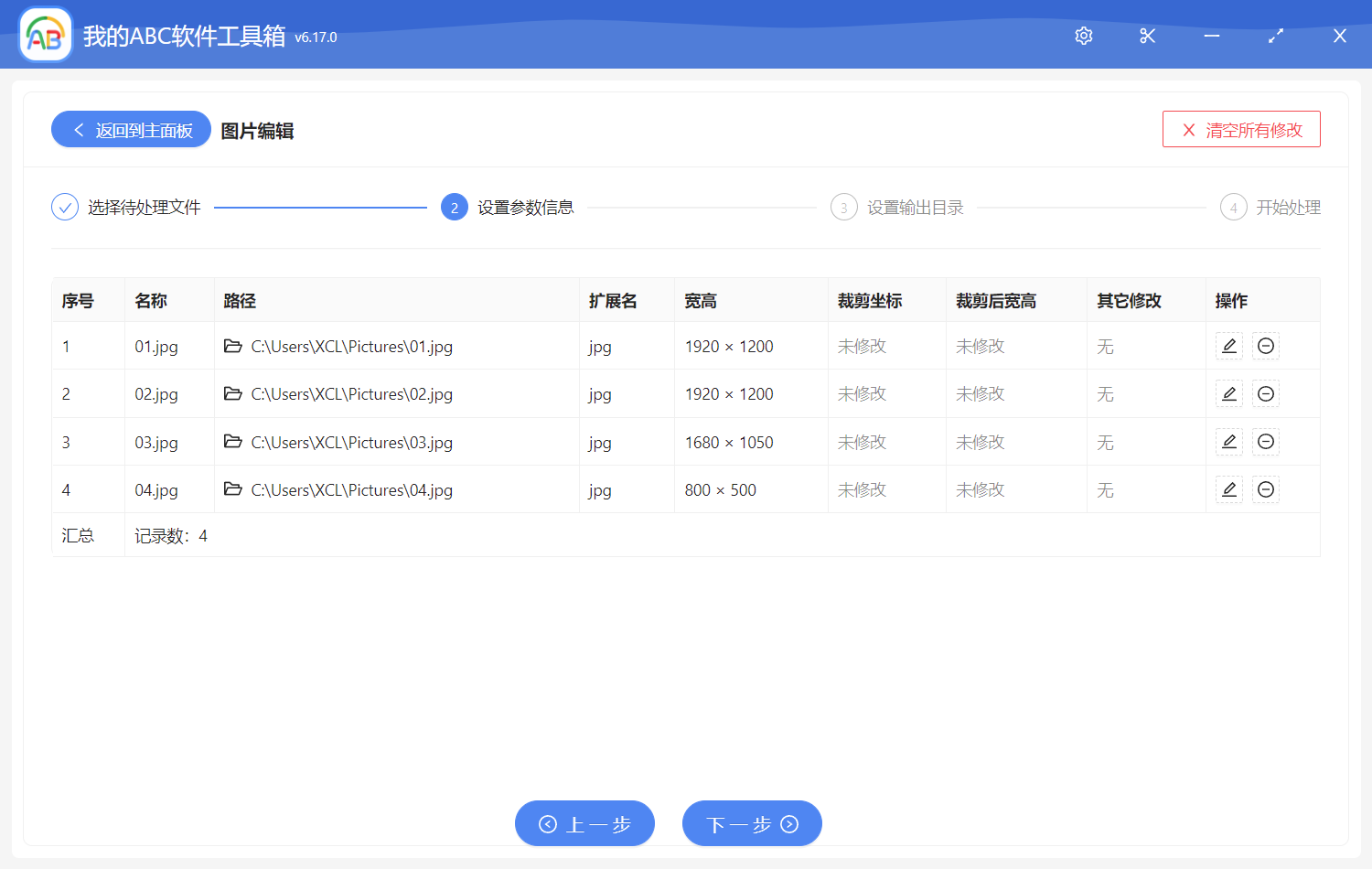Image resolution: width=1372 pixels, height=869 pixels.
Task: Open the folder icon beside 01.jpg path
Action: click(233, 346)
